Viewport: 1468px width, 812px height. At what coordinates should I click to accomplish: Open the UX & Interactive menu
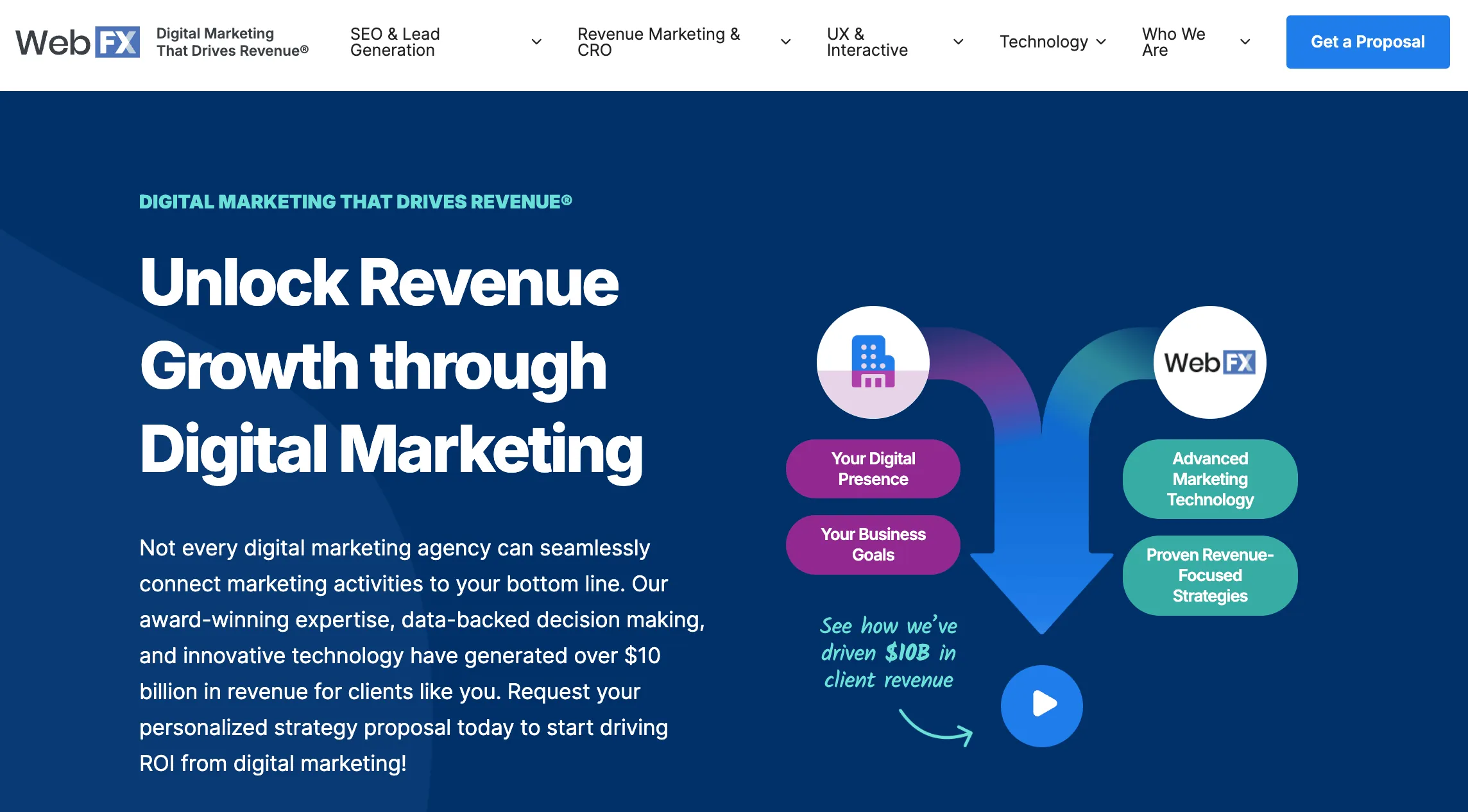pos(867,42)
